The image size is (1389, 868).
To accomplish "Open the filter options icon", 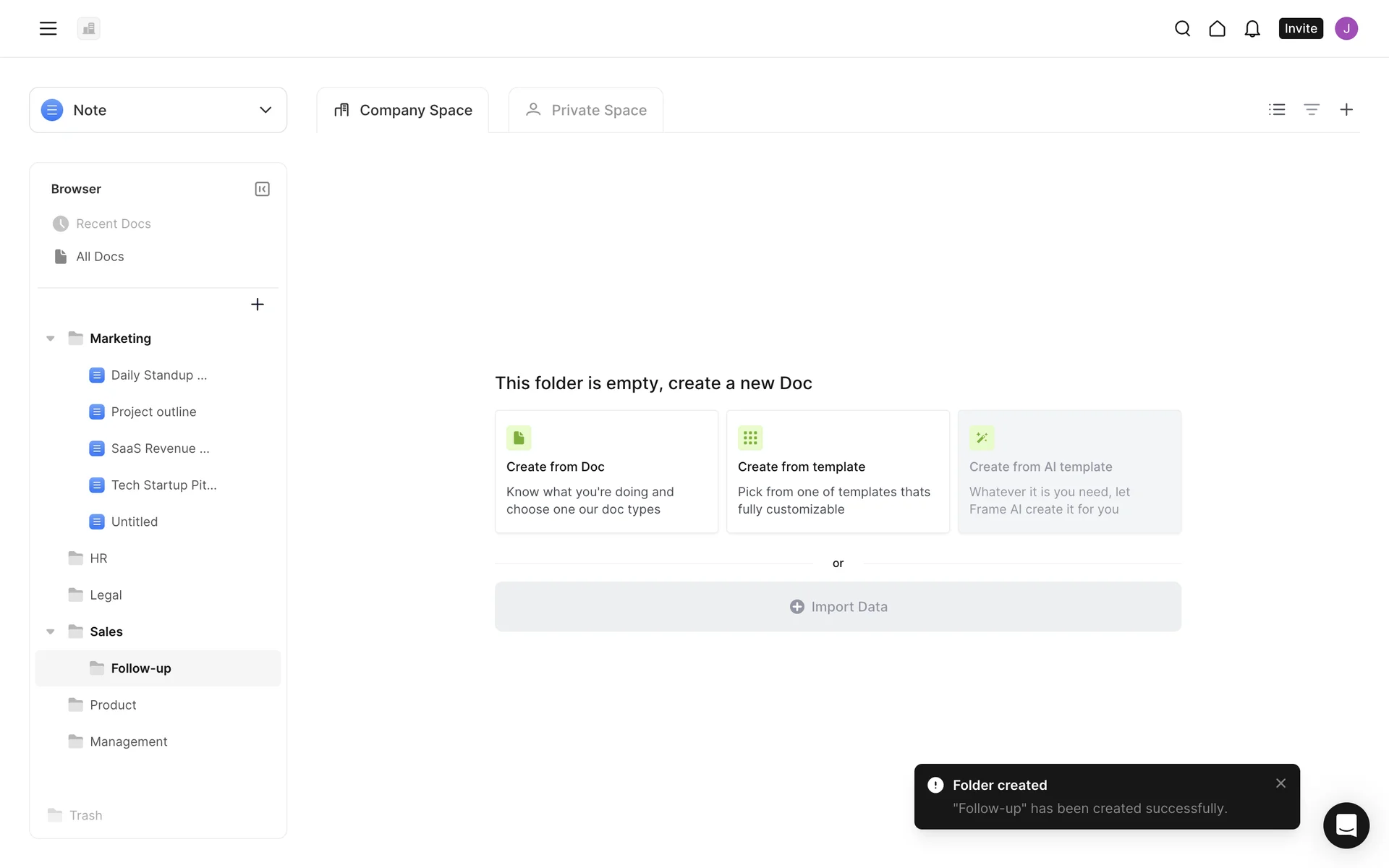I will [x=1312, y=109].
